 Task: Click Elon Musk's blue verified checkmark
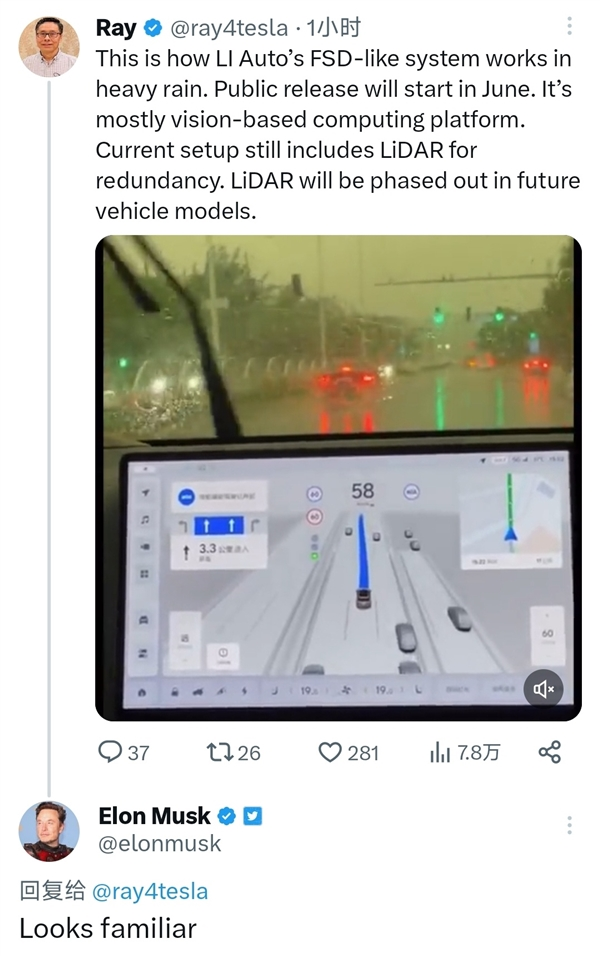228,816
